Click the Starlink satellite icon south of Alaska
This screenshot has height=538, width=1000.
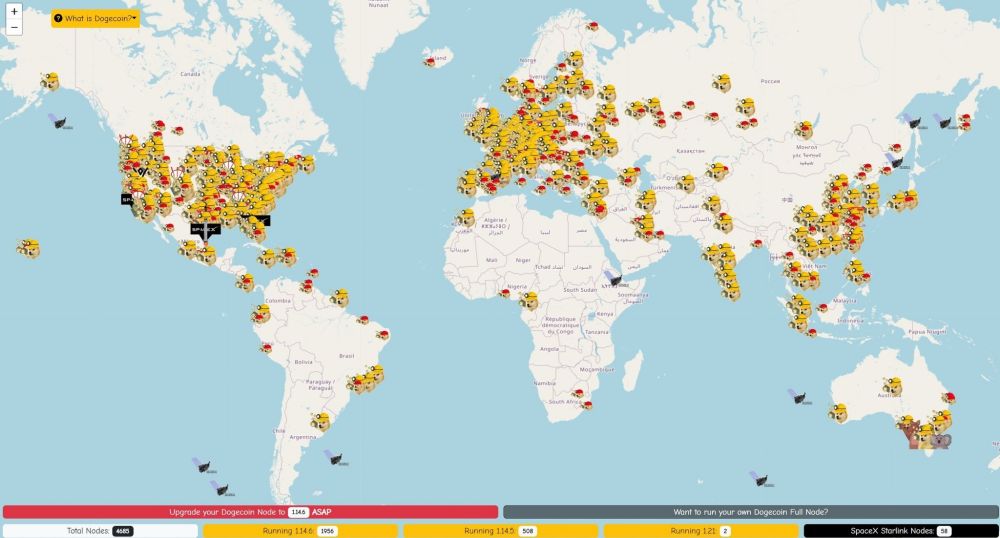[59, 121]
